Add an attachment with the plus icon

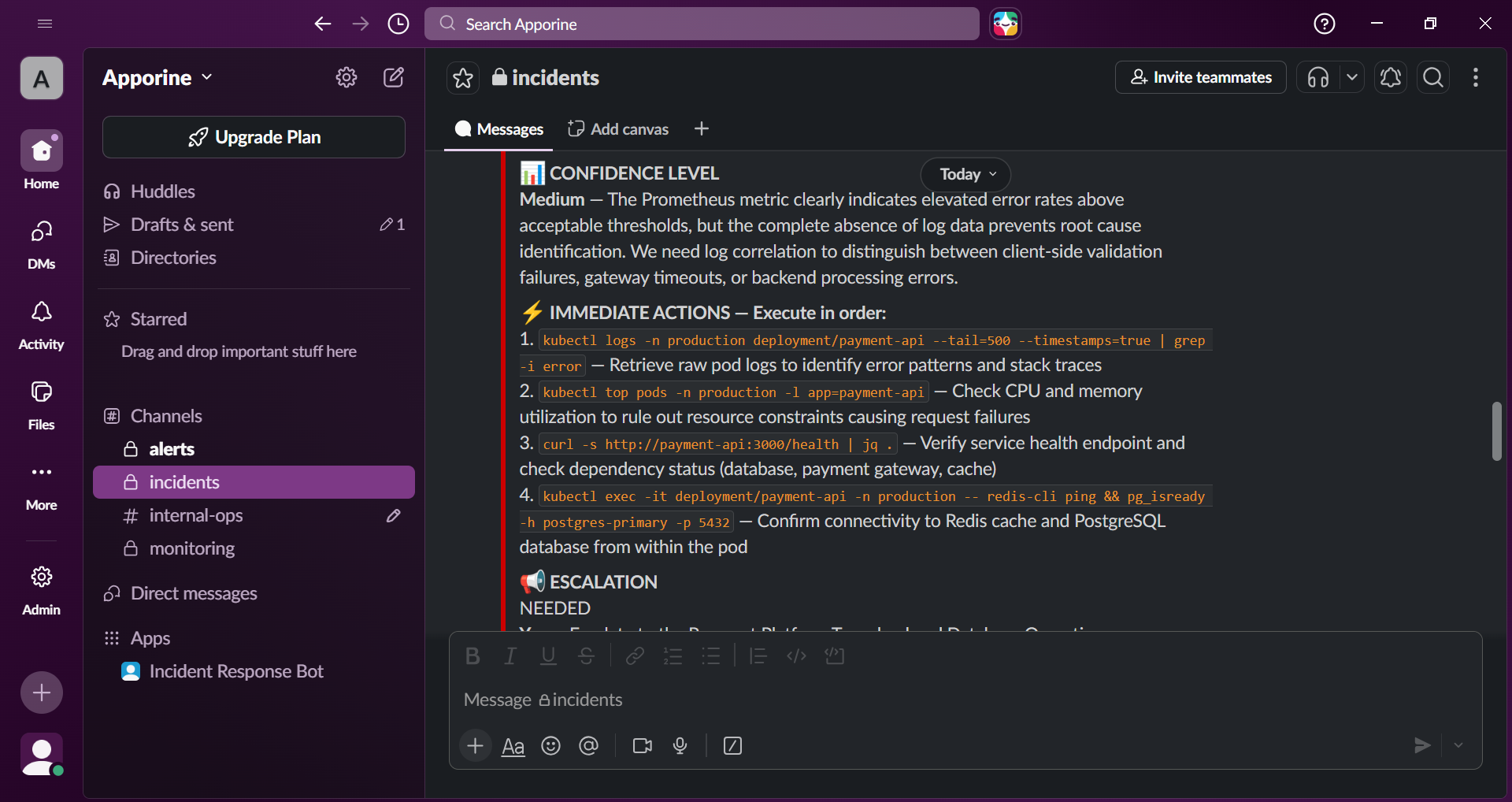tap(476, 745)
